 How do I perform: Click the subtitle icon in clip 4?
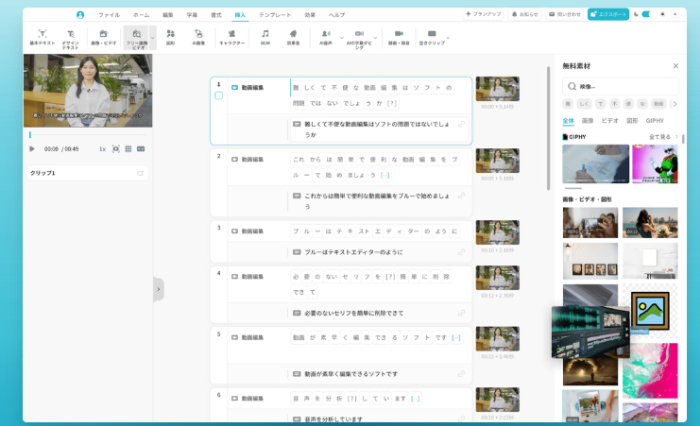[296, 313]
